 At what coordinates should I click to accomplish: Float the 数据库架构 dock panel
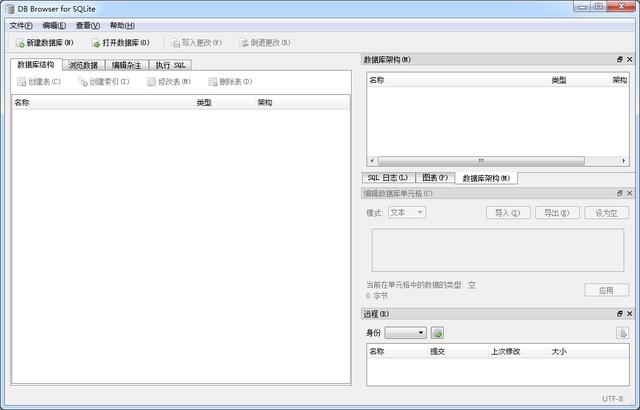coord(620,60)
